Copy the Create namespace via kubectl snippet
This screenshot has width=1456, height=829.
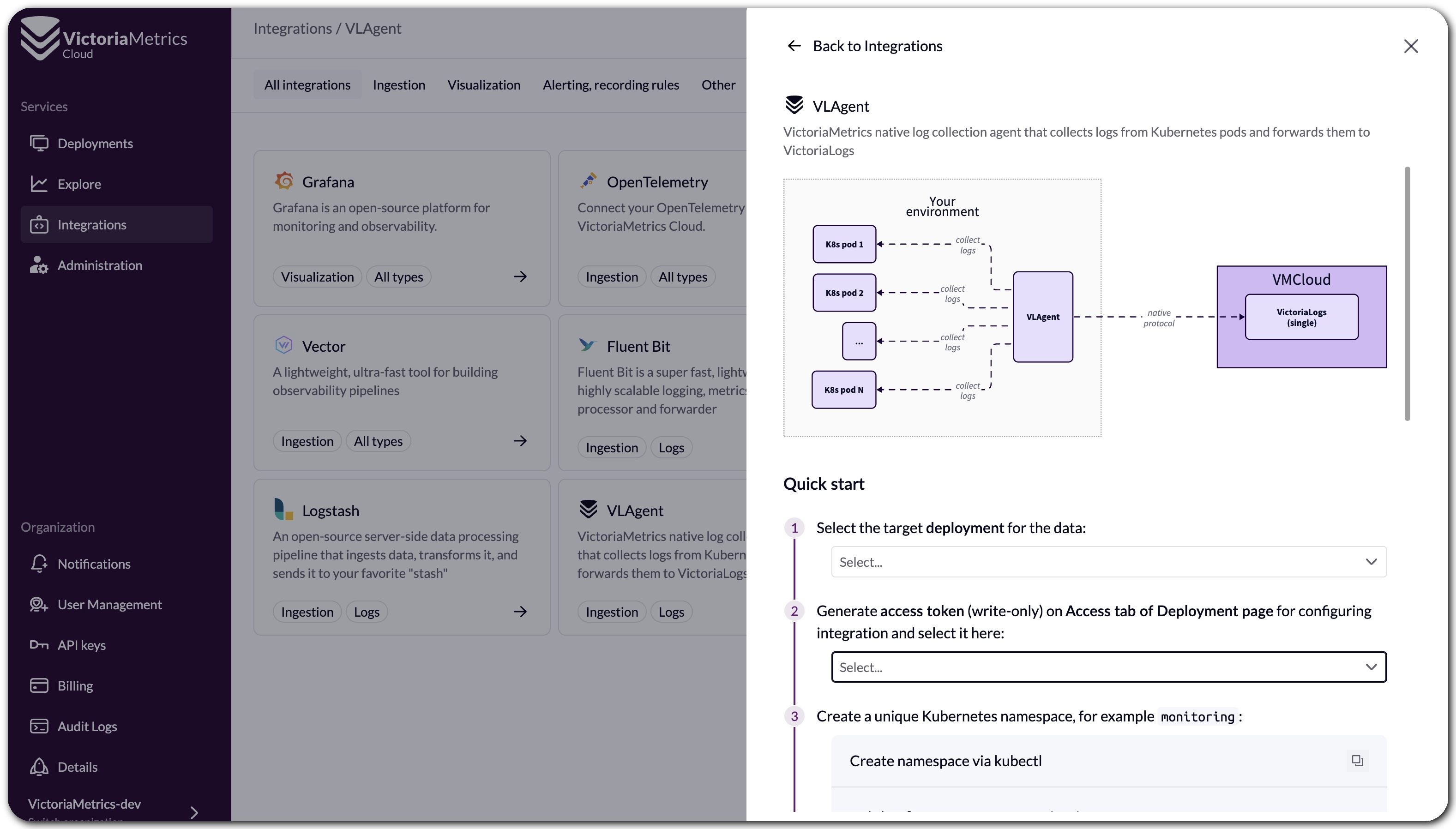point(1357,761)
